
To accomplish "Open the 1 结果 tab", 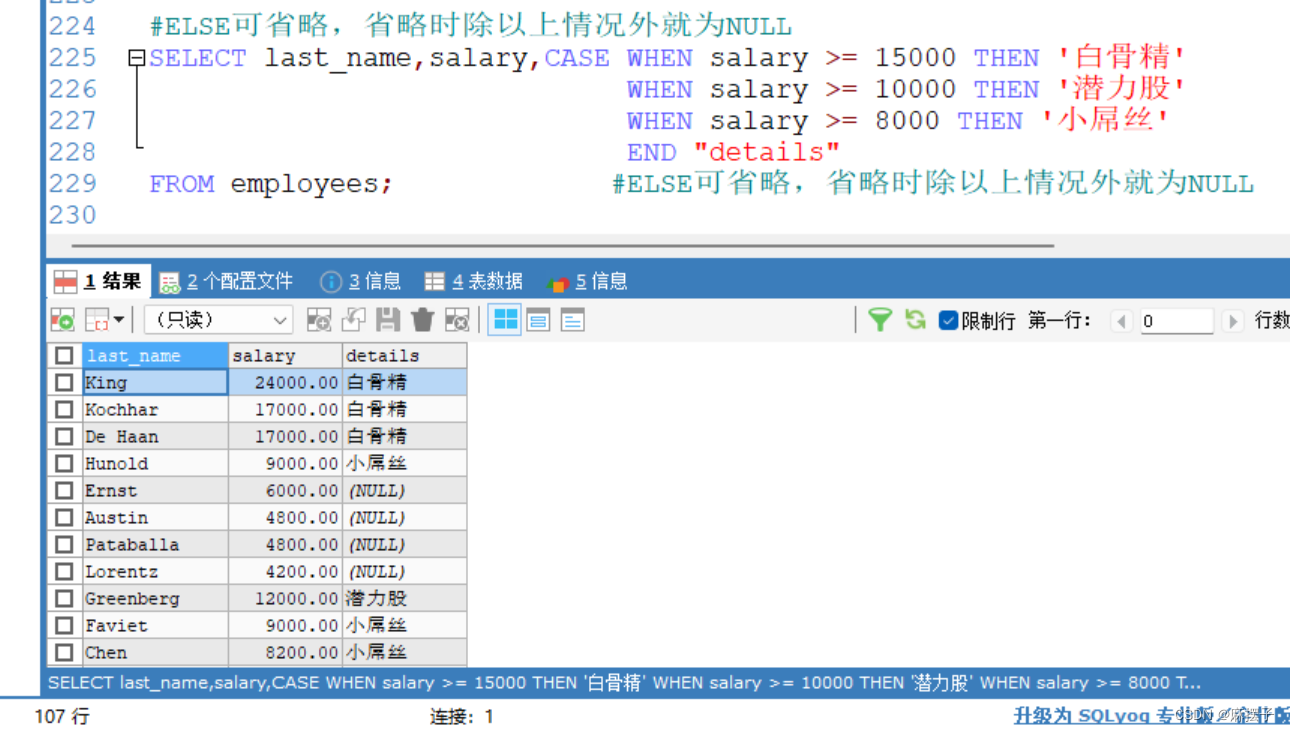I will pyautogui.click(x=98, y=281).
